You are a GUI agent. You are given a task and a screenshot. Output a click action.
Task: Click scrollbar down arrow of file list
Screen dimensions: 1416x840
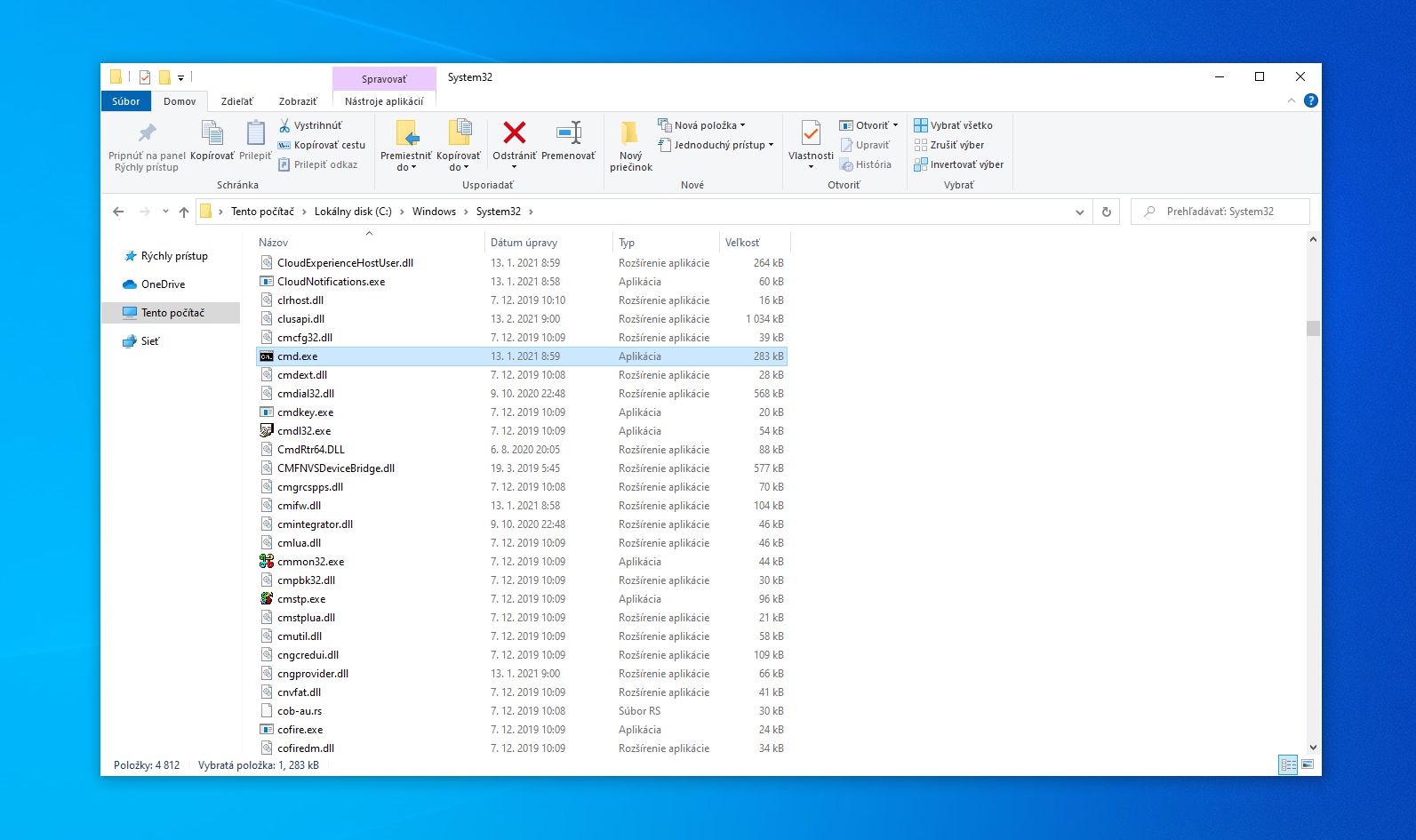pyautogui.click(x=1313, y=748)
